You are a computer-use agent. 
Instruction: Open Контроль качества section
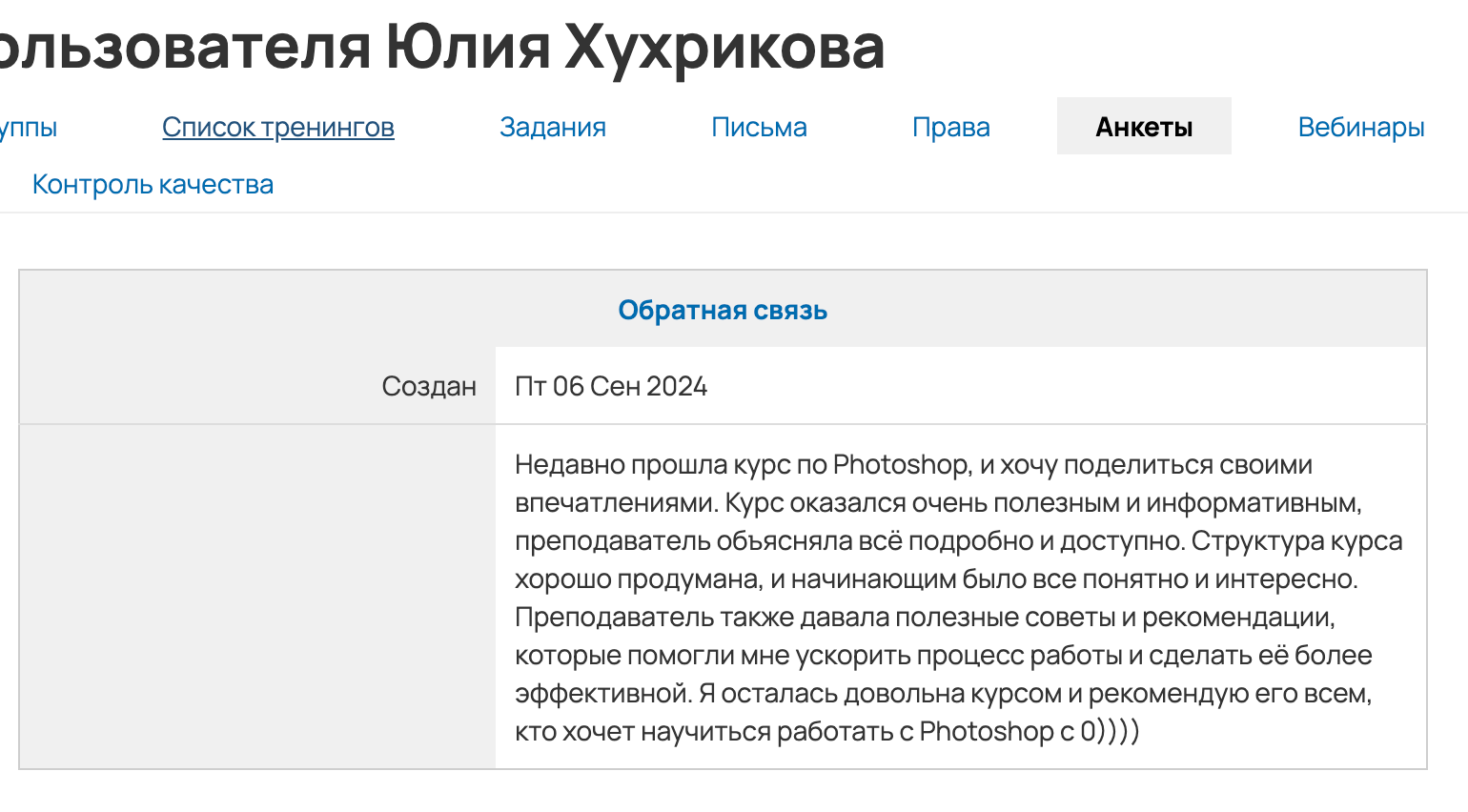153,183
